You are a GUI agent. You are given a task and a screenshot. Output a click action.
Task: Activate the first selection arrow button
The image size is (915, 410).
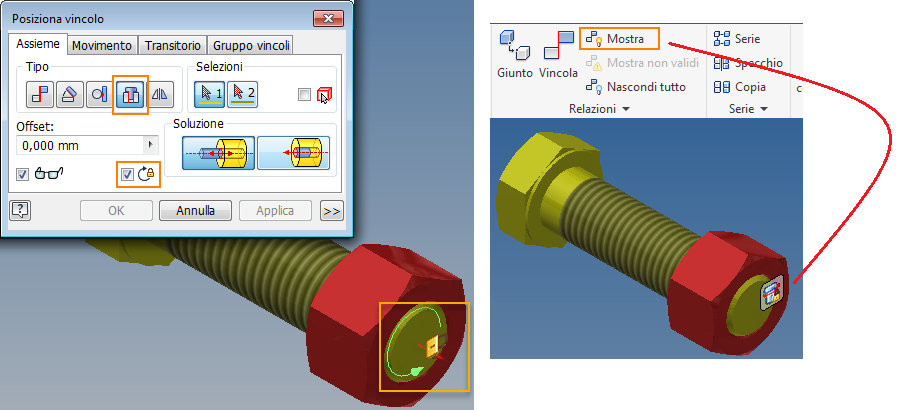[x=209, y=94]
